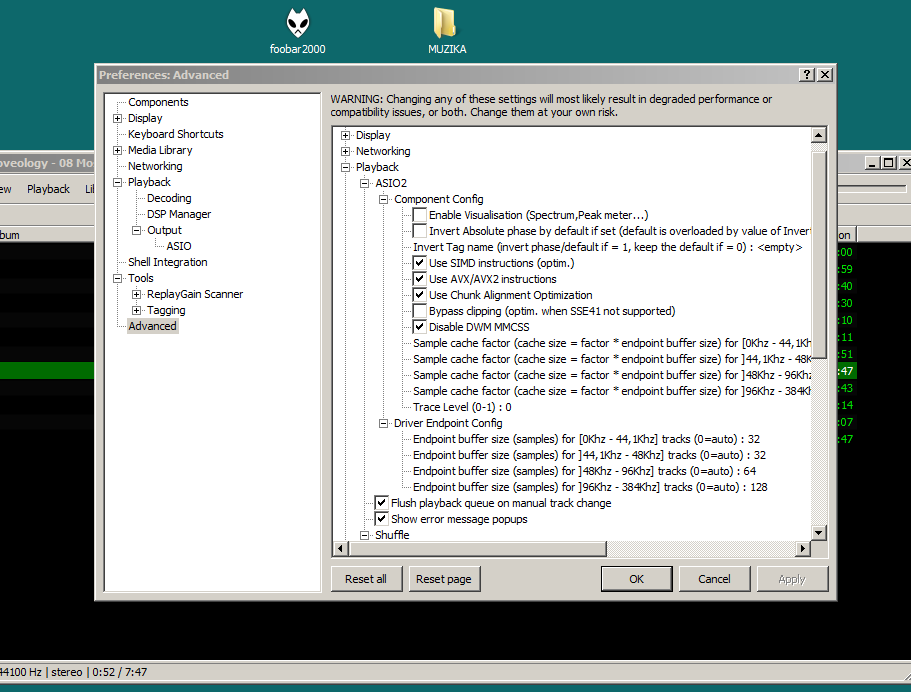Viewport: 911px width, 692px height.
Task: Expand Display node in advanced settings list
Action: click(x=346, y=135)
